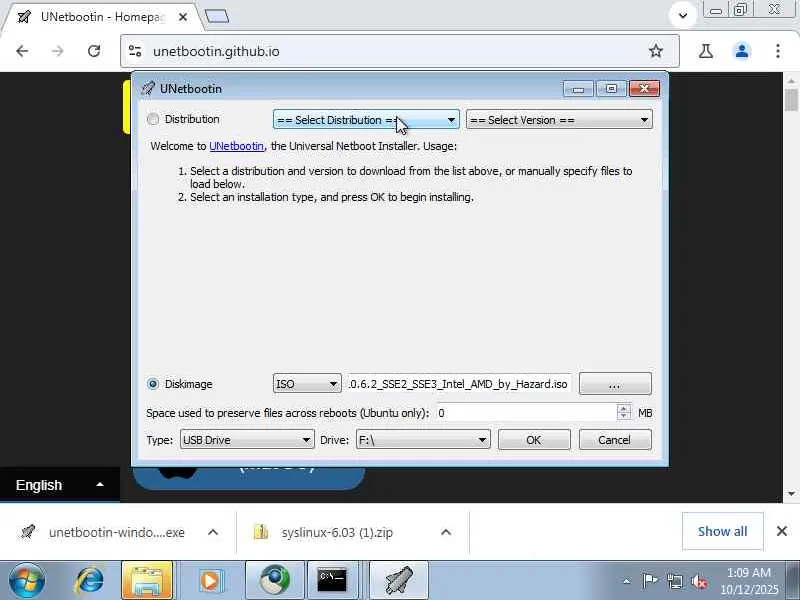This screenshot has height=600, width=800.
Task: Open the syslinux-6.03 (1).zip download item
Action: pyautogui.click(x=324, y=532)
